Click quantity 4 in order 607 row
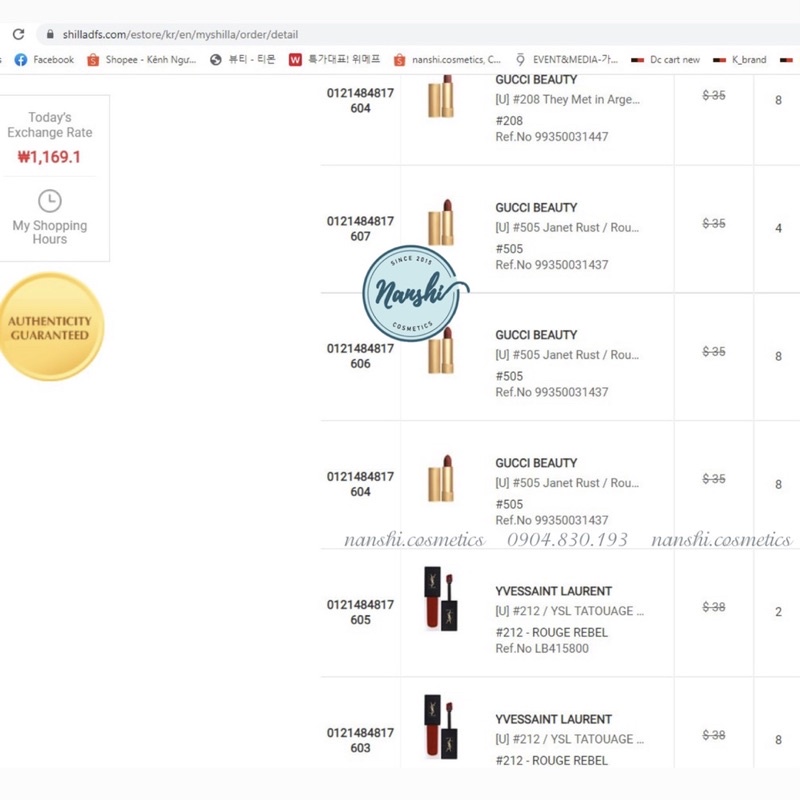The image size is (800, 800). tap(779, 228)
